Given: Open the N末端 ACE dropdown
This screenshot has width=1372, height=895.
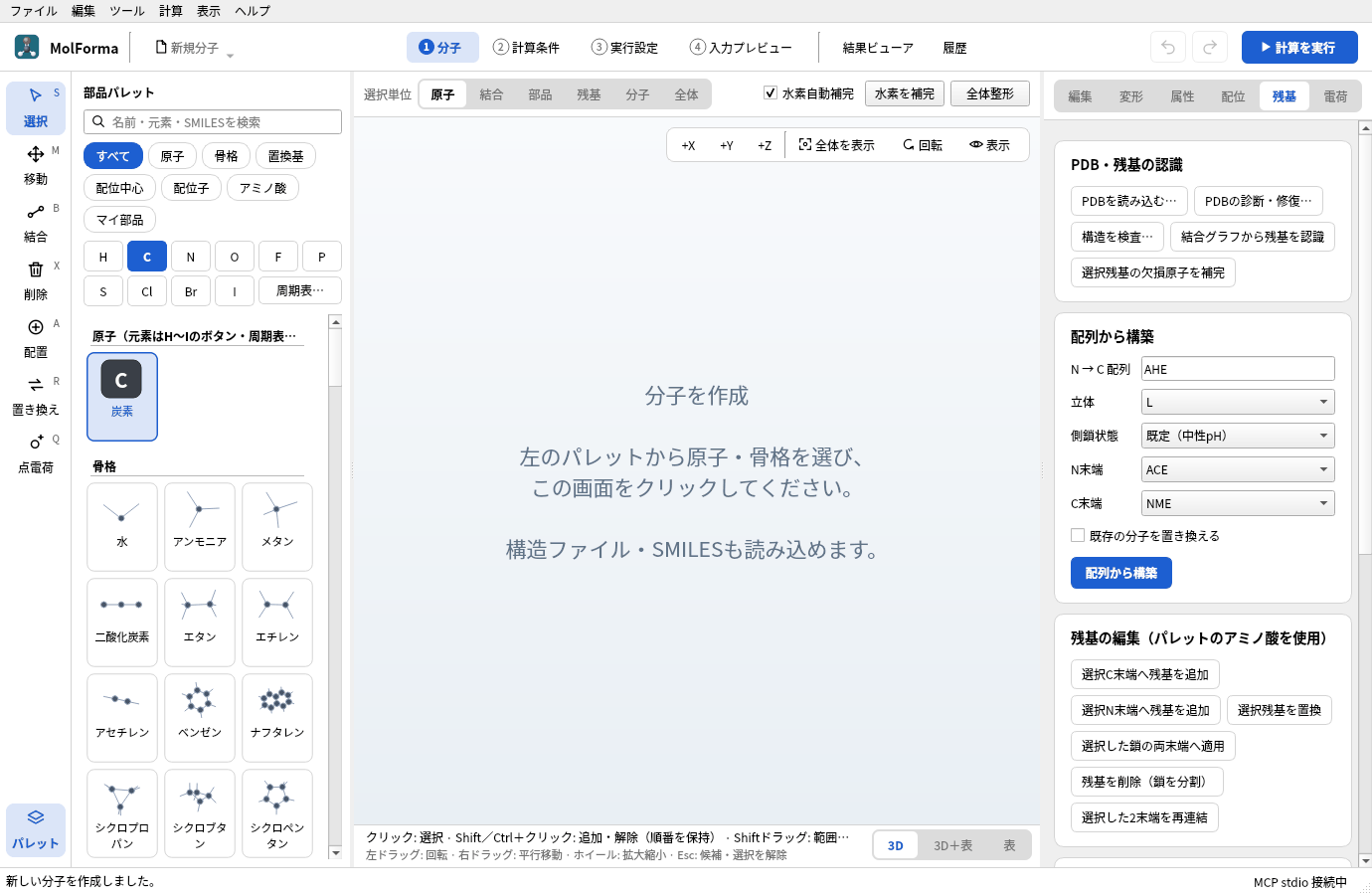Looking at the screenshot, I should pyautogui.click(x=1238, y=469).
